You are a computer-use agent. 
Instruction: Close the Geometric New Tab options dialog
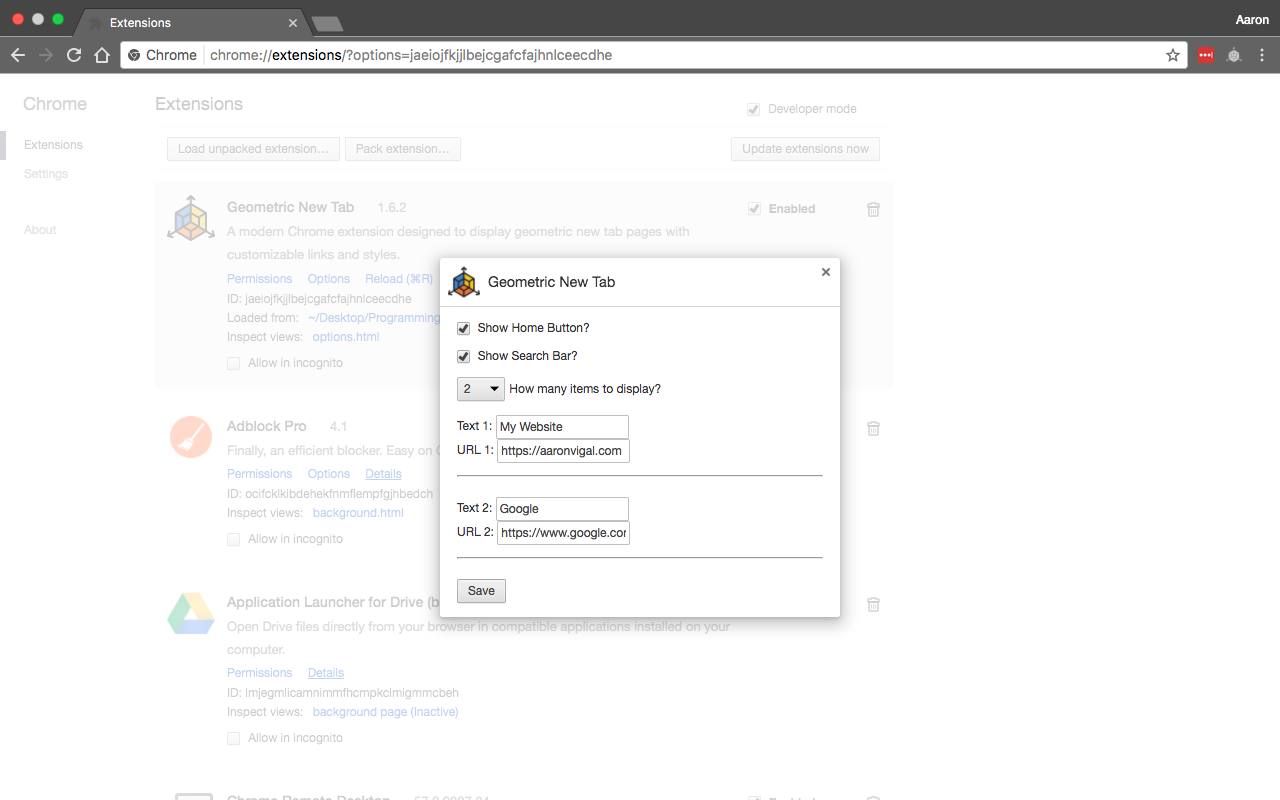pyautogui.click(x=826, y=272)
